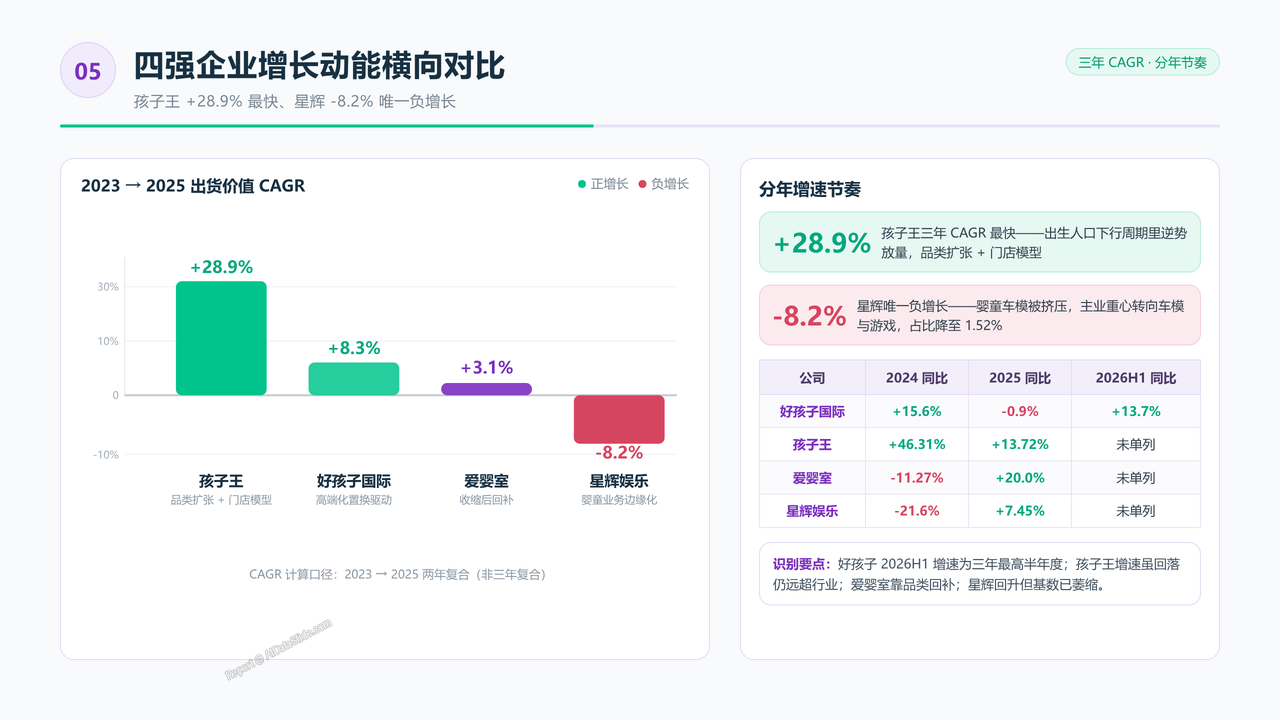
Task: Click the CAGR 计算口径 footnote
Action: (400, 574)
